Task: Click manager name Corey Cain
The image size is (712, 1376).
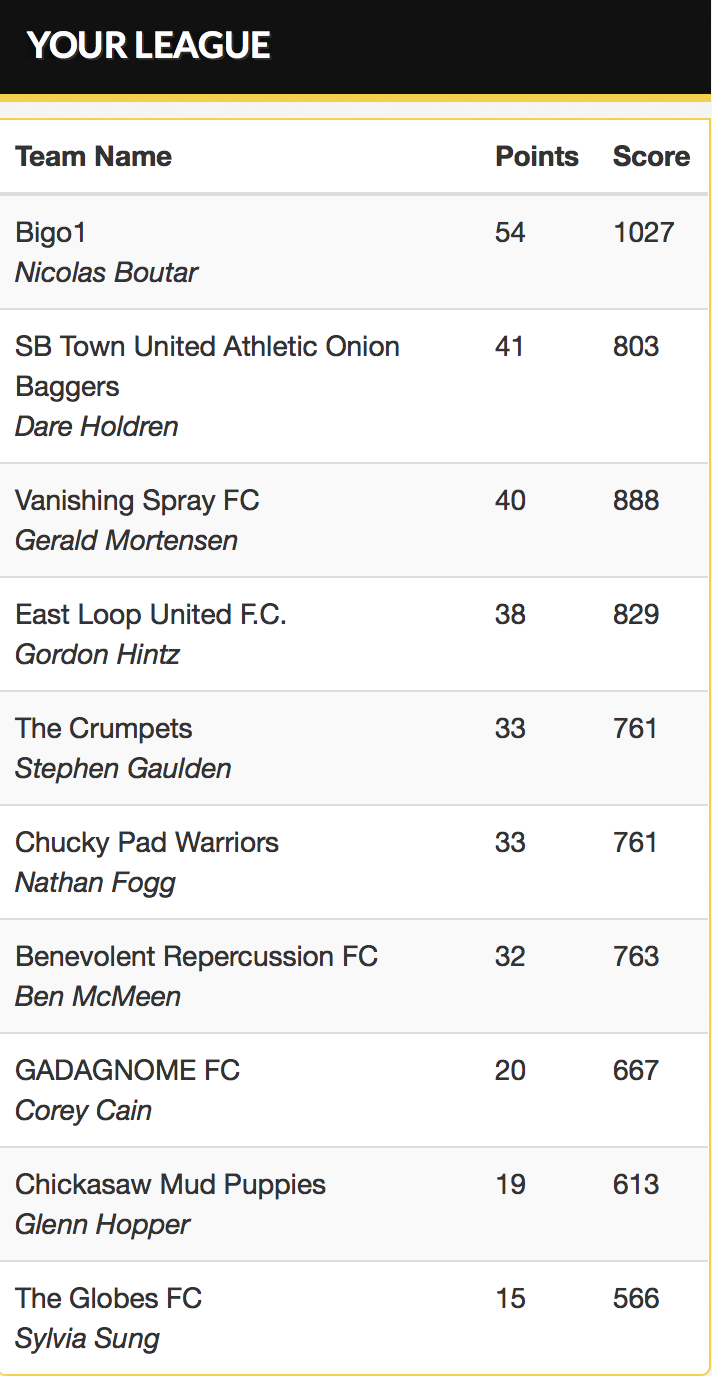Action: click(x=83, y=1110)
